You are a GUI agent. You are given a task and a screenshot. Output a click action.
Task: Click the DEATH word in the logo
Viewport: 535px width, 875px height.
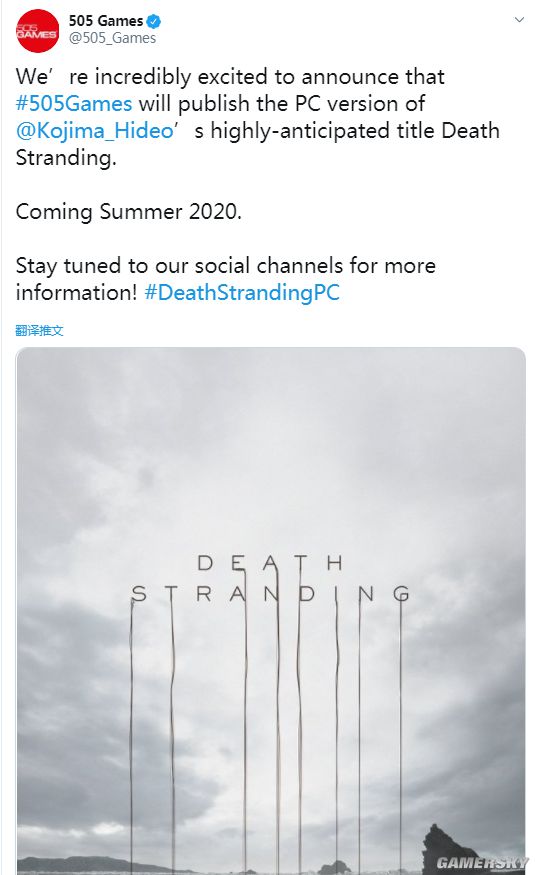tap(269, 563)
